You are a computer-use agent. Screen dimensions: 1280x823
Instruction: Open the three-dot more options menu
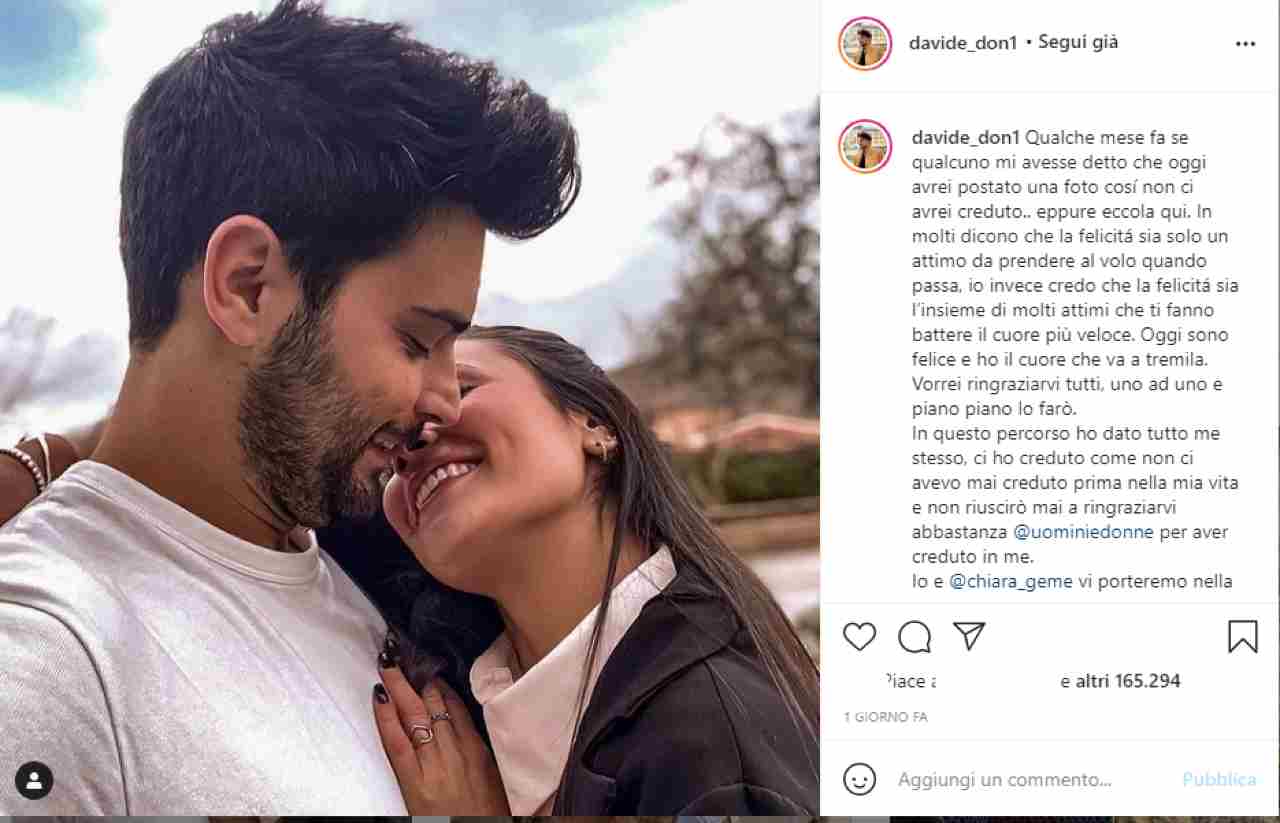pyautogui.click(x=1245, y=44)
